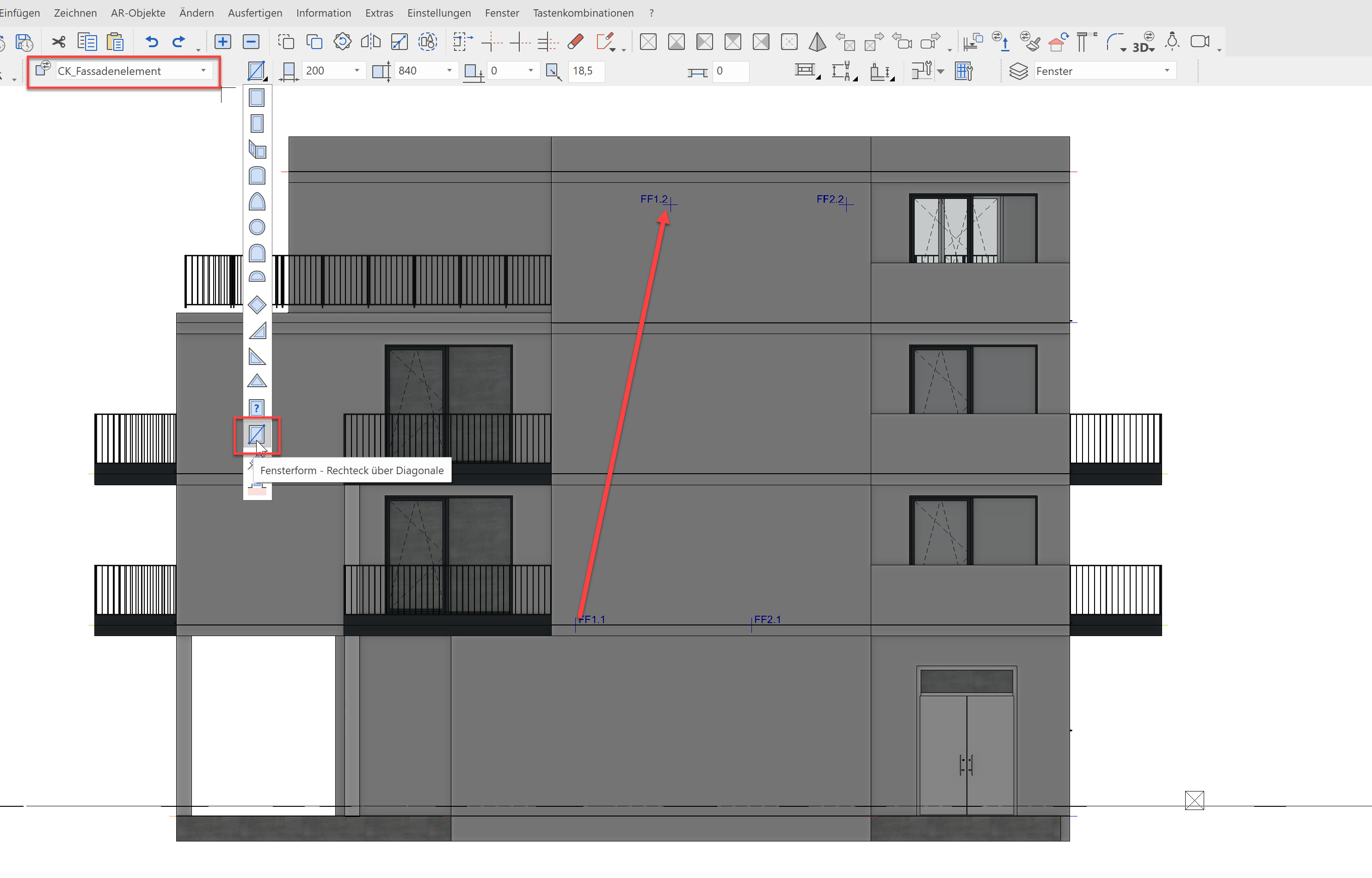This screenshot has width=1372, height=878.
Task: Expand the sill height 0 dropdown
Action: [530, 70]
